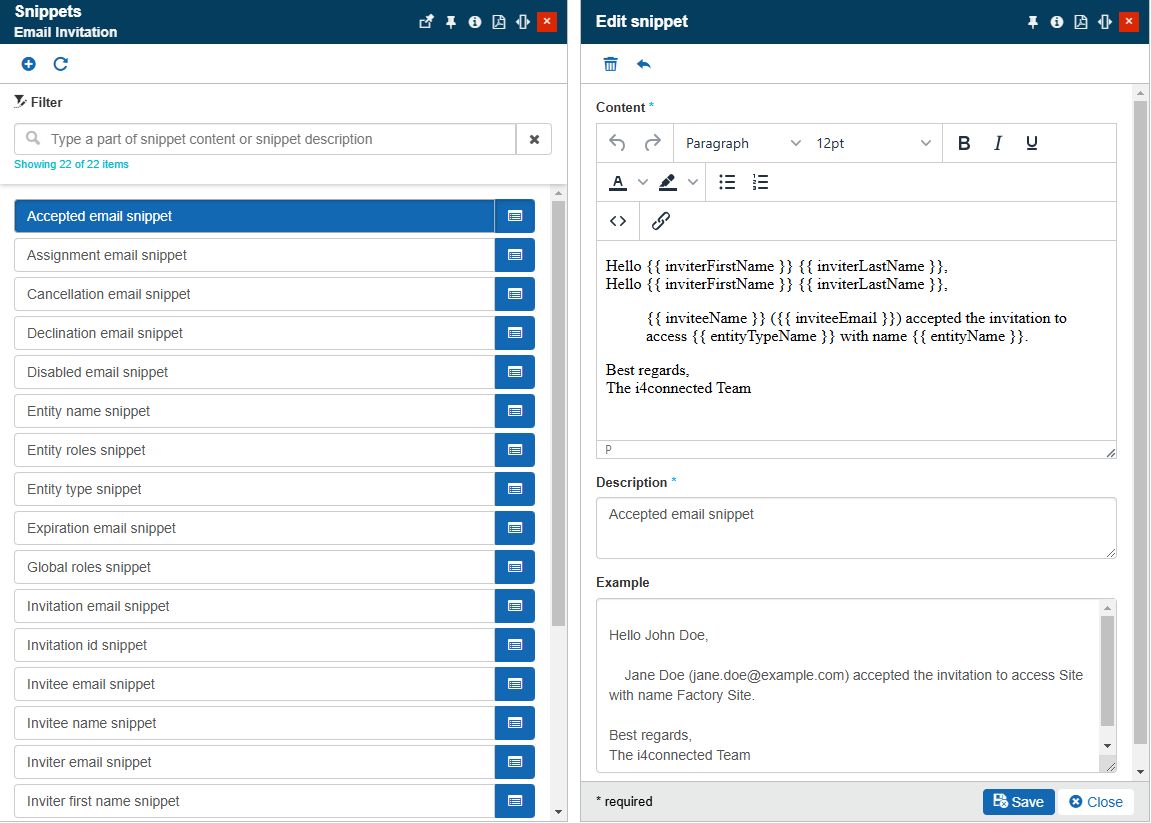Refresh the snippets list
Viewport: 1151px width, 823px height.
(61, 64)
